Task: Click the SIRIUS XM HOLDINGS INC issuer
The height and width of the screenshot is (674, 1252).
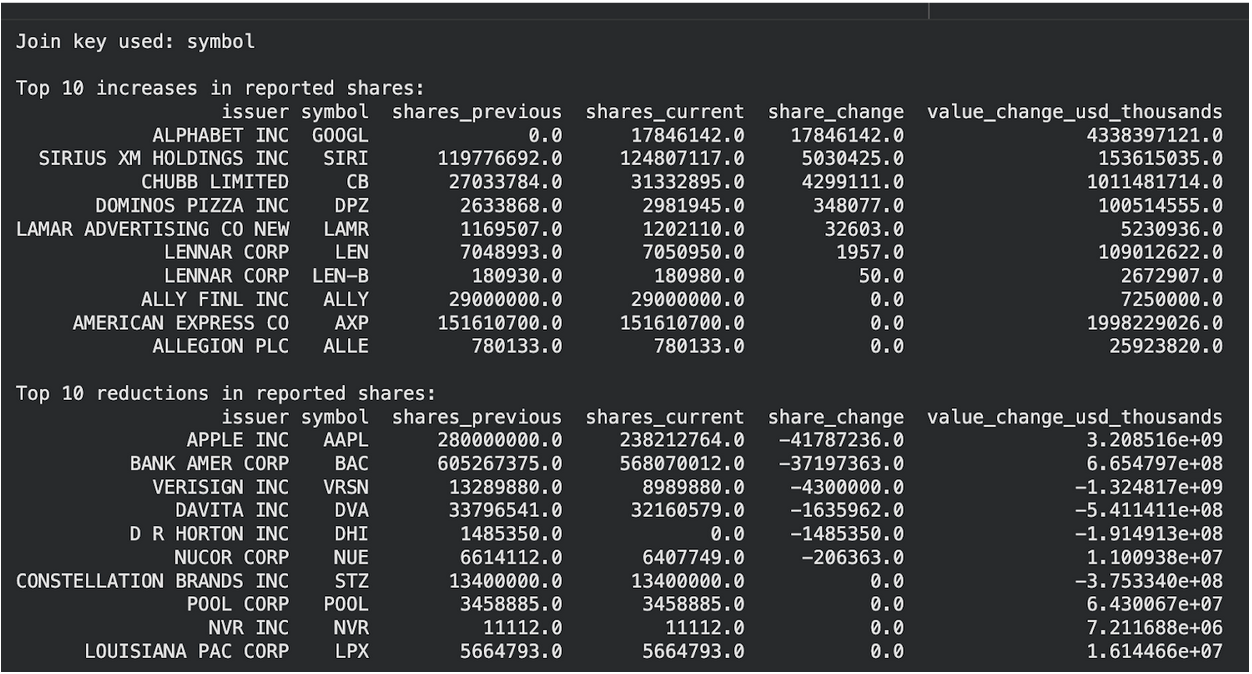Action: [164, 157]
